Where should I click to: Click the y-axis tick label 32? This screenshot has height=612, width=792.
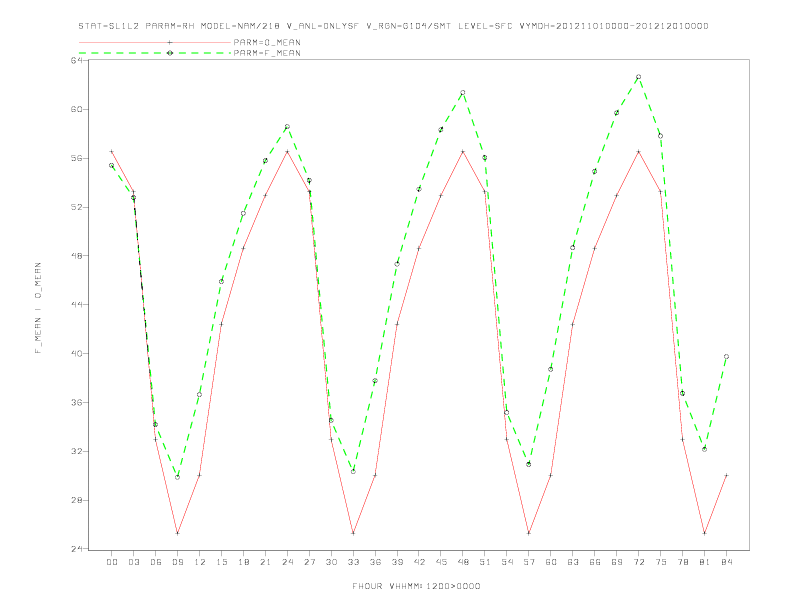pyautogui.click(x=77, y=451)
